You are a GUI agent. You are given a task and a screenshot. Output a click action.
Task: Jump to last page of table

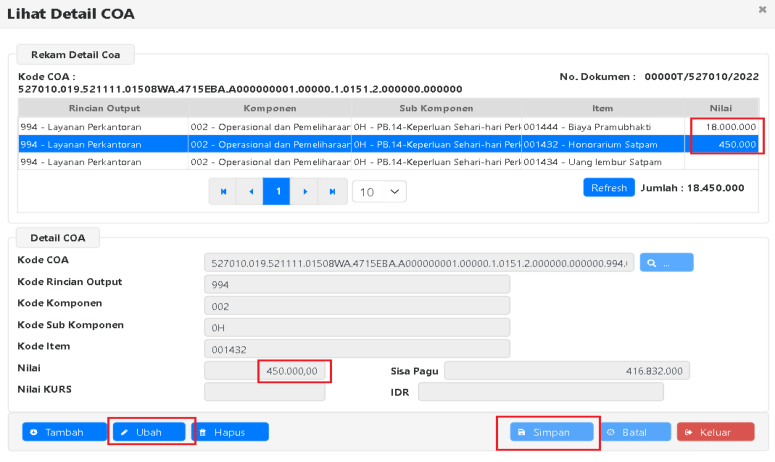(x=331, y=191)
